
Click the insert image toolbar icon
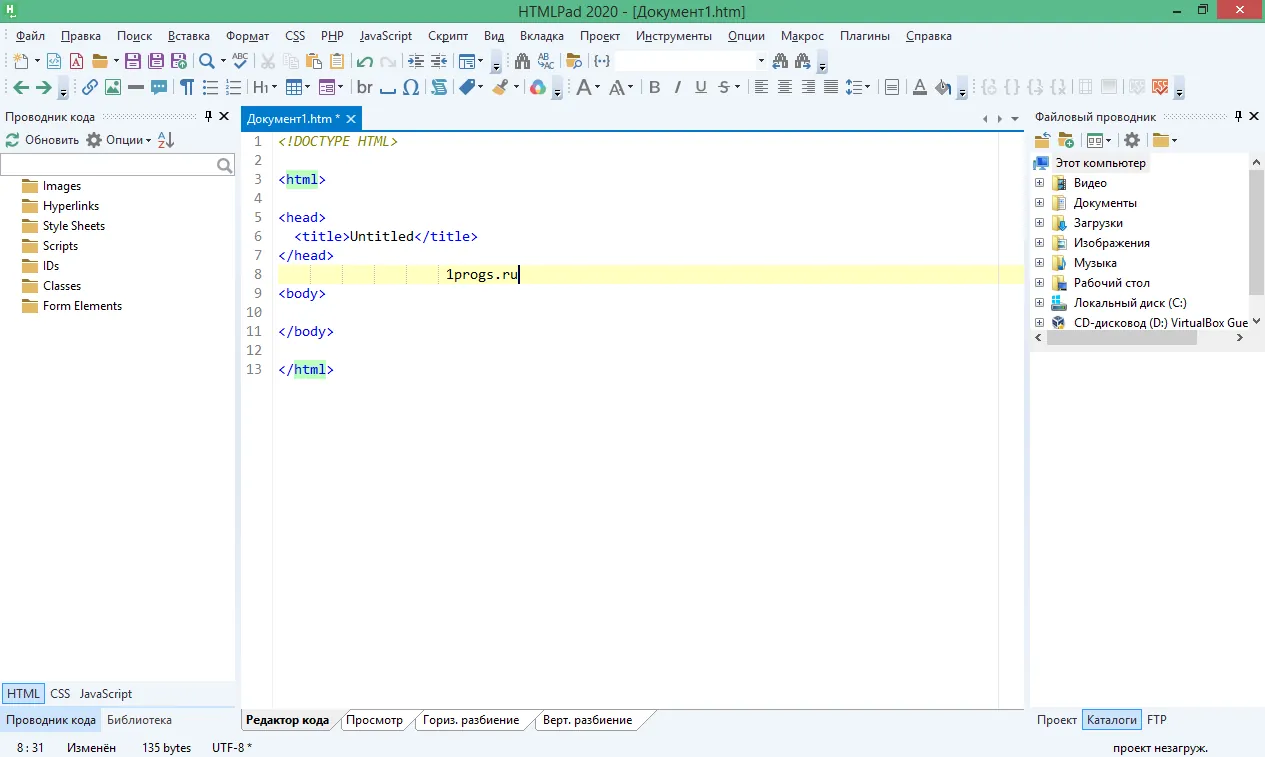(x=112, y=87)
